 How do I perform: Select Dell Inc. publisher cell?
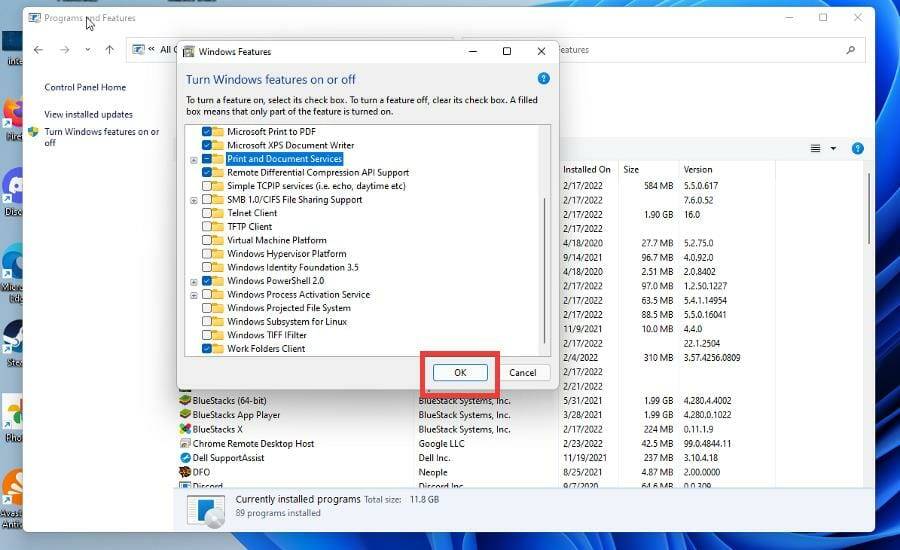coord(434,458)
